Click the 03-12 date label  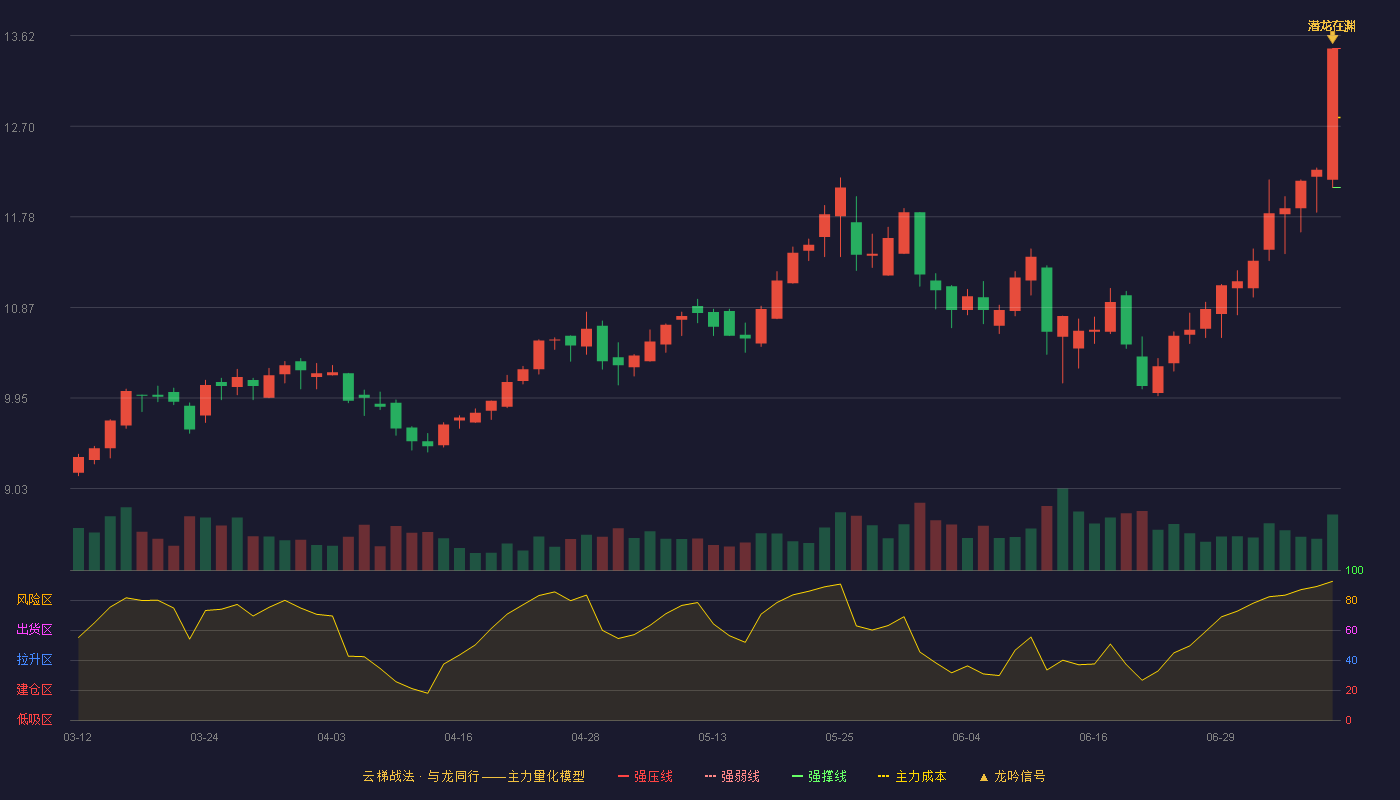point(78,737)
